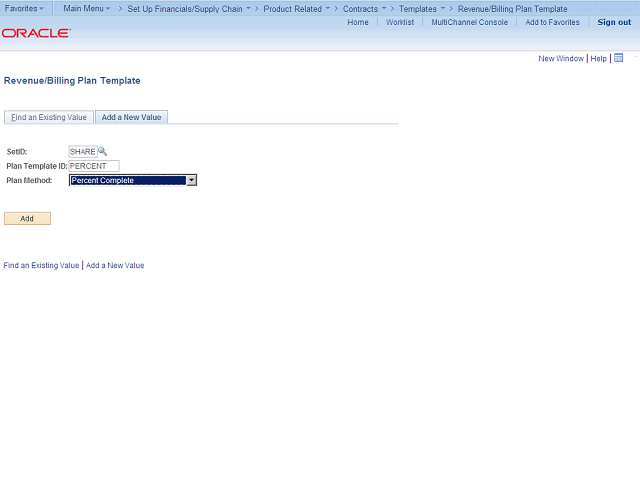
Task: Click the Revenue/Billing Plan Template page heading
Action: 72,81
